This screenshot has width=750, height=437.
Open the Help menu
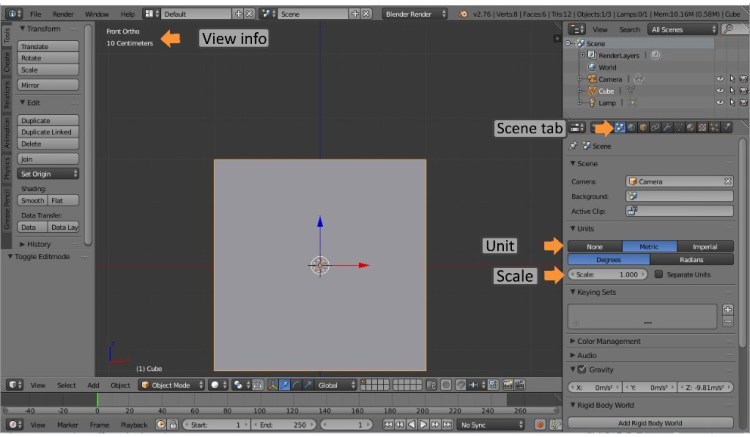pyautogui.click(x=127, y=14)
